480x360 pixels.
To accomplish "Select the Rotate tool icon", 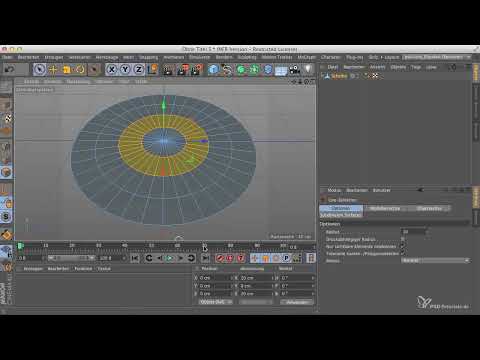I will [x=80, y=70].
